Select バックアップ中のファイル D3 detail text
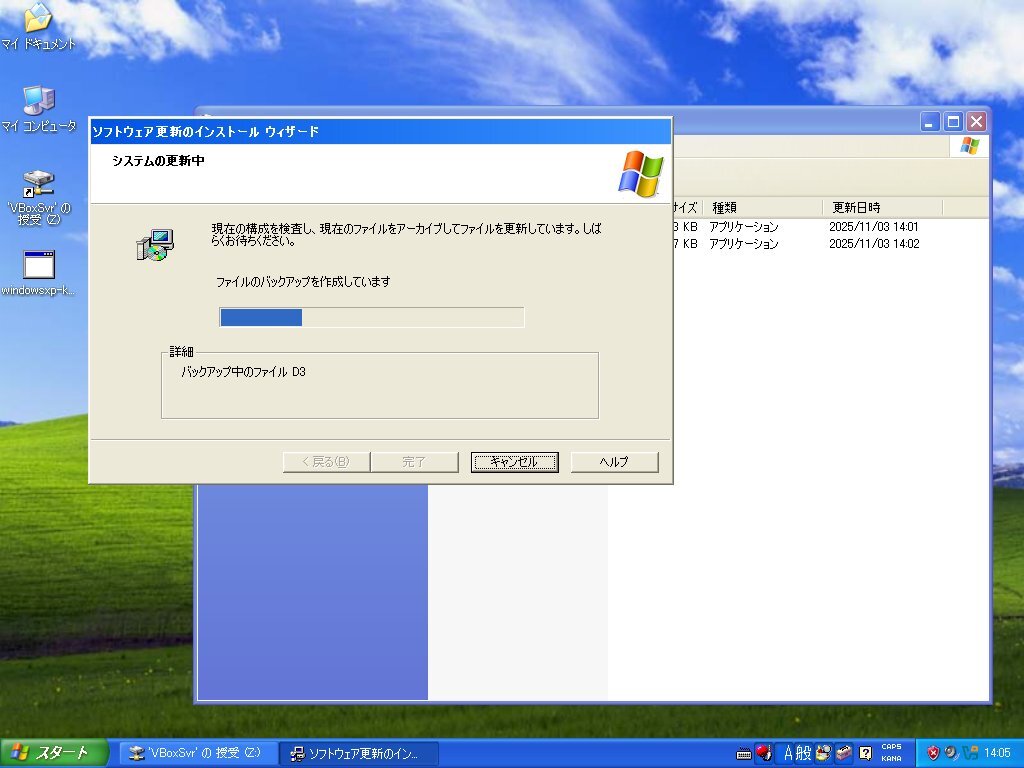Viewport: 1024px width, 768px height. coord(244,372)
